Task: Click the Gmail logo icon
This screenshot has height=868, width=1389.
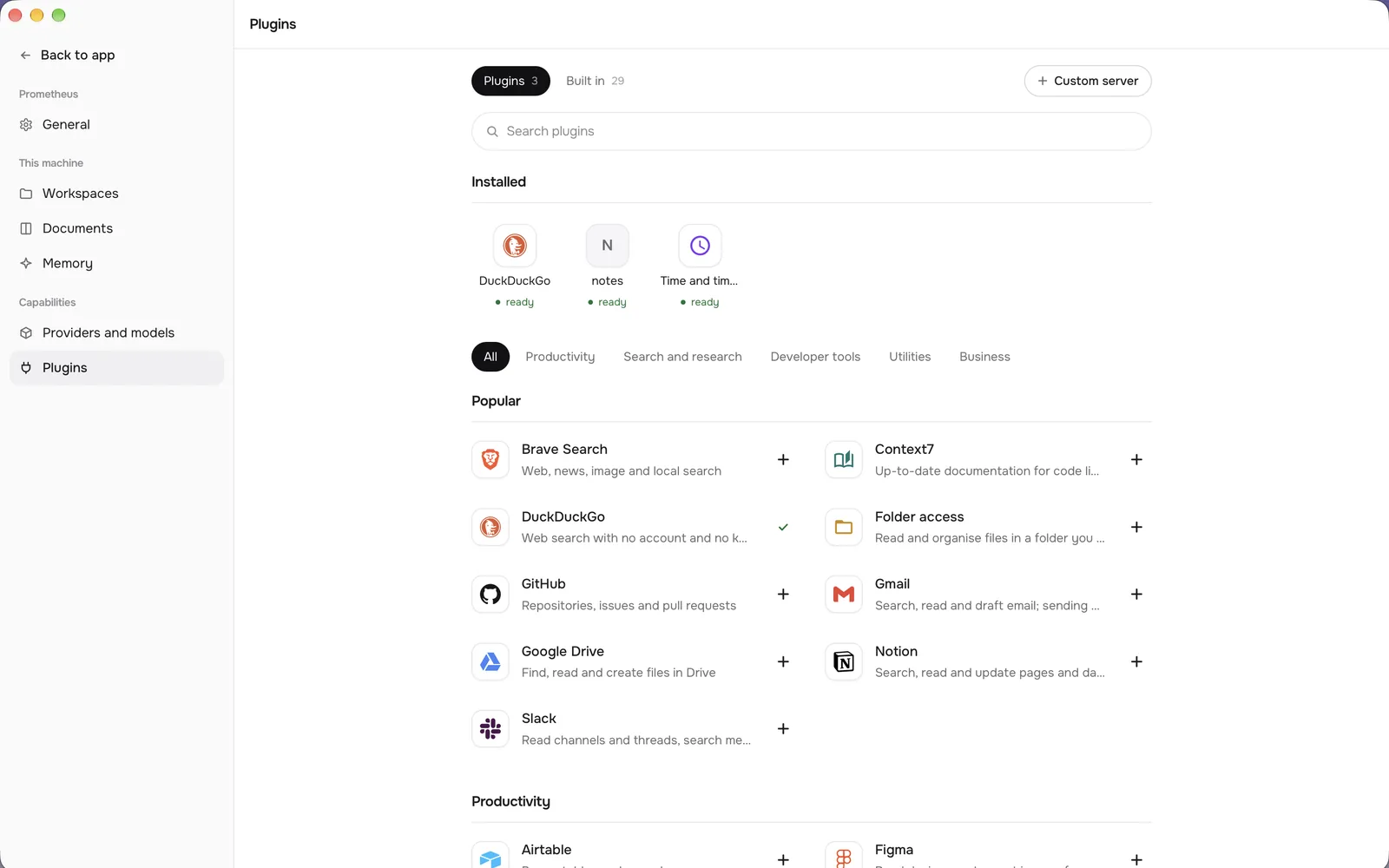Action: [x=844, y=595]
